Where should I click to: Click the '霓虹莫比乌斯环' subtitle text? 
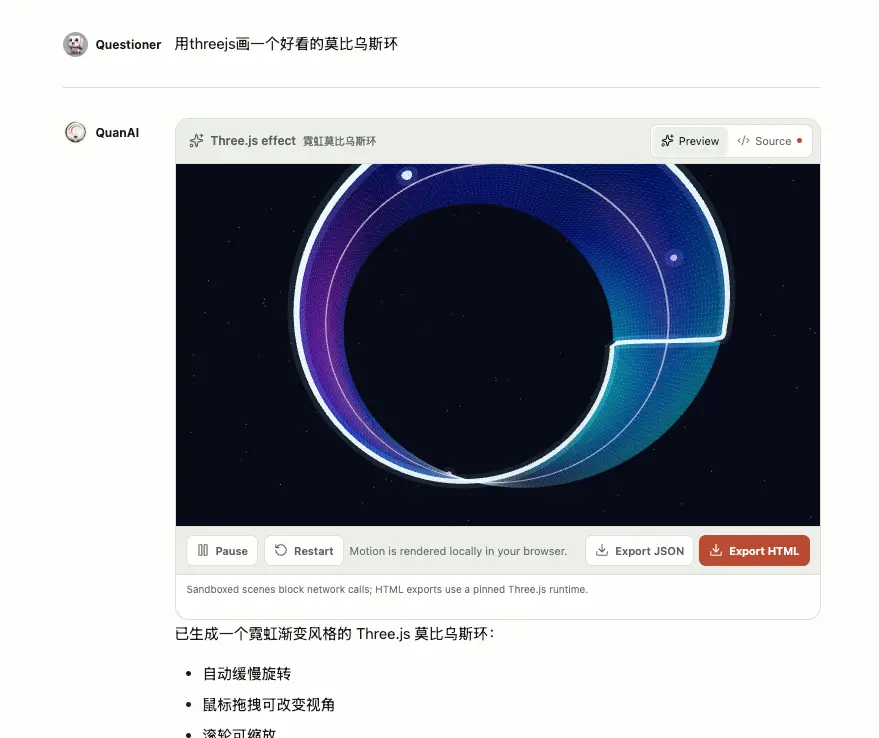[339, 141]
